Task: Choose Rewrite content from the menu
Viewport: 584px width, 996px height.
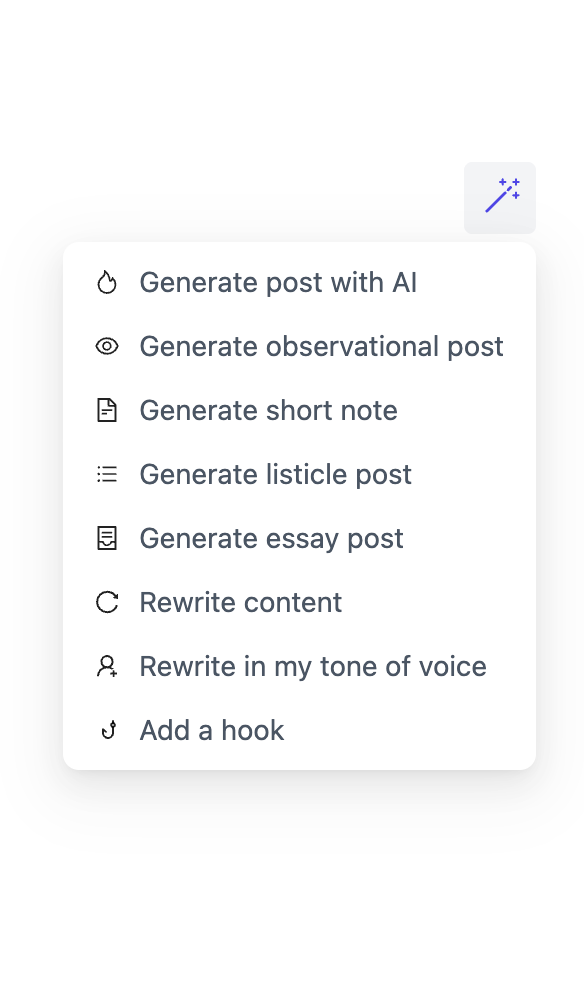Action: click(240, 602)
